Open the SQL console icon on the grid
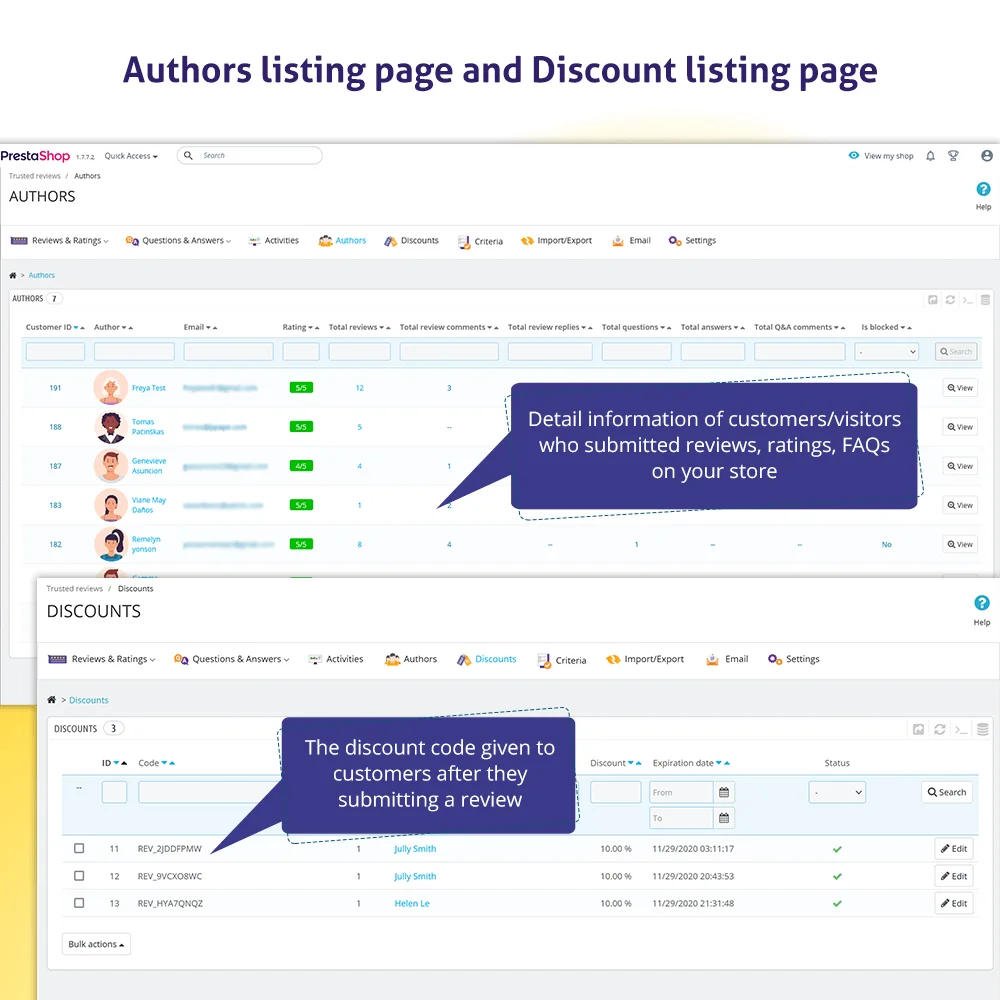 click(x=968, y=299)
